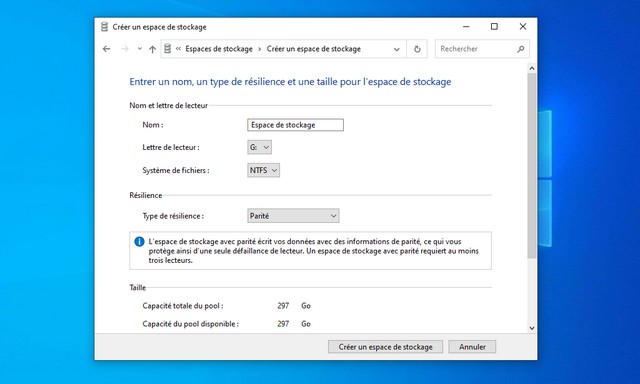This screenshot has height=384, width=640.
Task: Go up one level with up arrow
Action: click(x=152, y=49)
